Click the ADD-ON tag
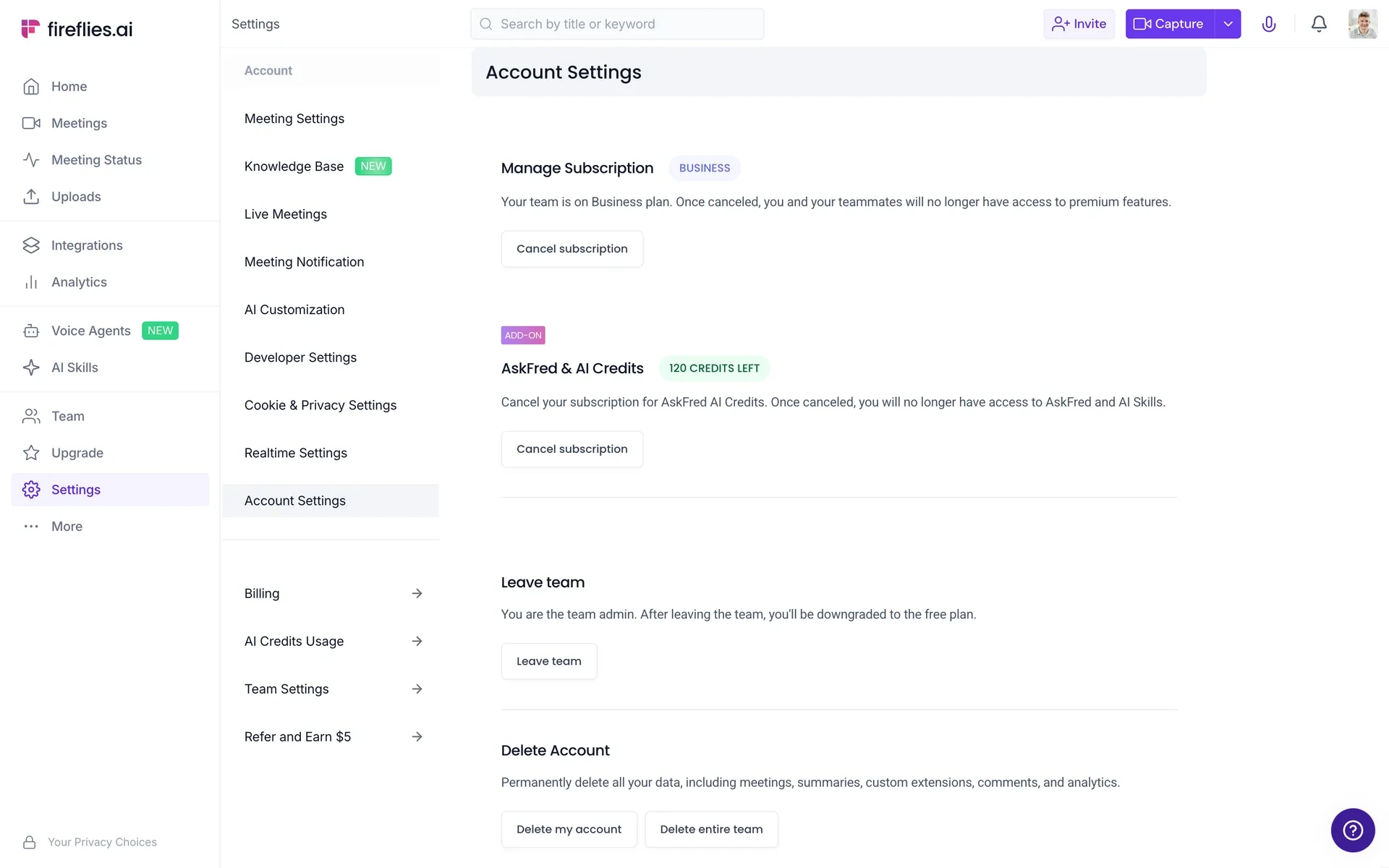This screenshot has width=1389, height=868. [x=523, y=335]
